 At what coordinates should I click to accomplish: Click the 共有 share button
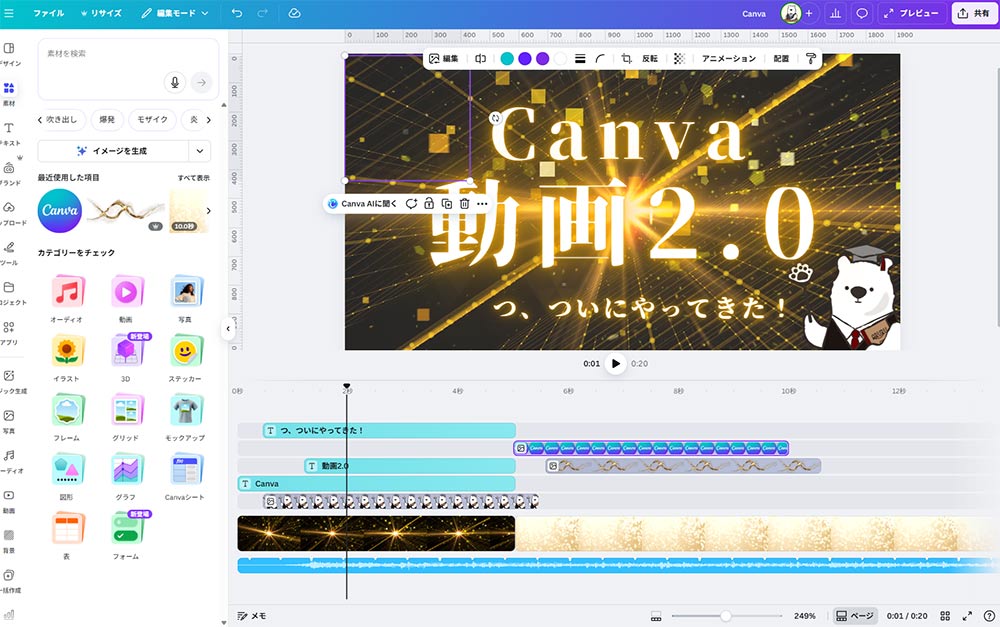click(x=974, y=14)
